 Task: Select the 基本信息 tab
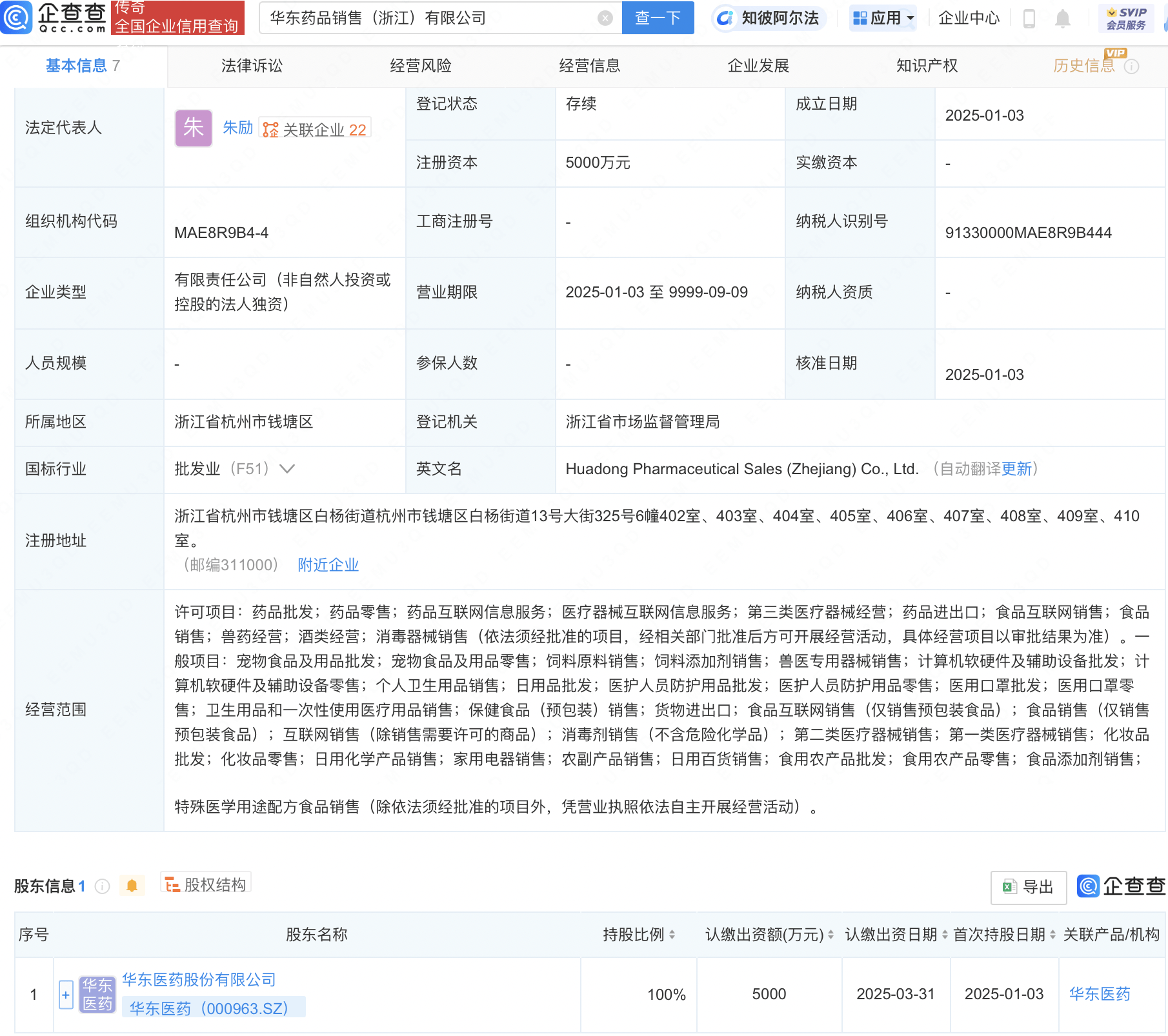coord(83,66)
